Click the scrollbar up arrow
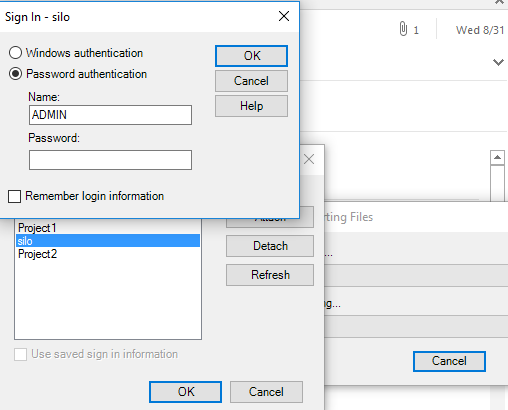Viewport: 508px width, 410px height. pos(497,157)
